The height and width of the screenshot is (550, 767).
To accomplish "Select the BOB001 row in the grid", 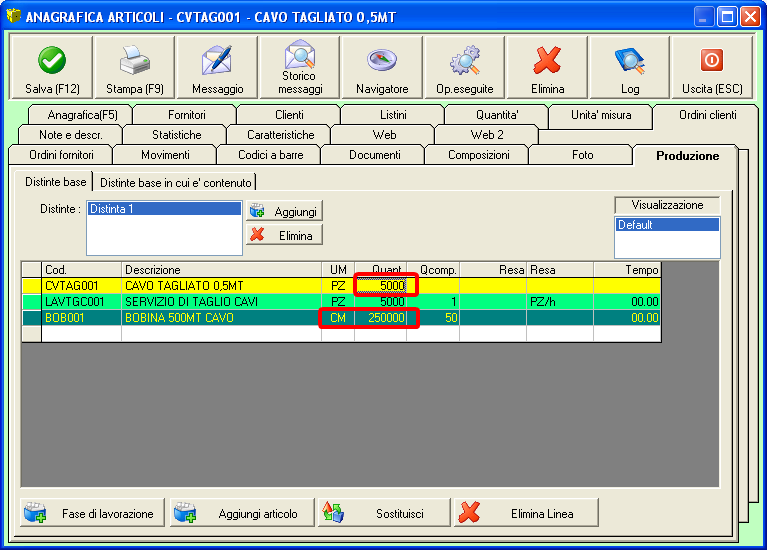I will tap(80, 318).
